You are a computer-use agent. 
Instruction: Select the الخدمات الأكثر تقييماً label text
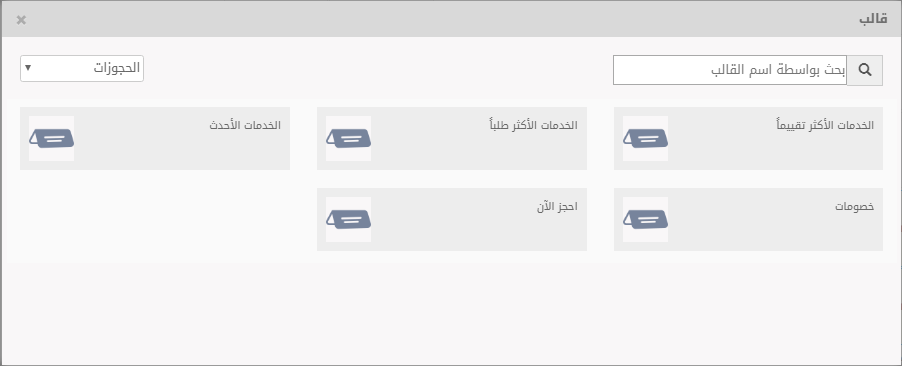(x=825, y=124)
